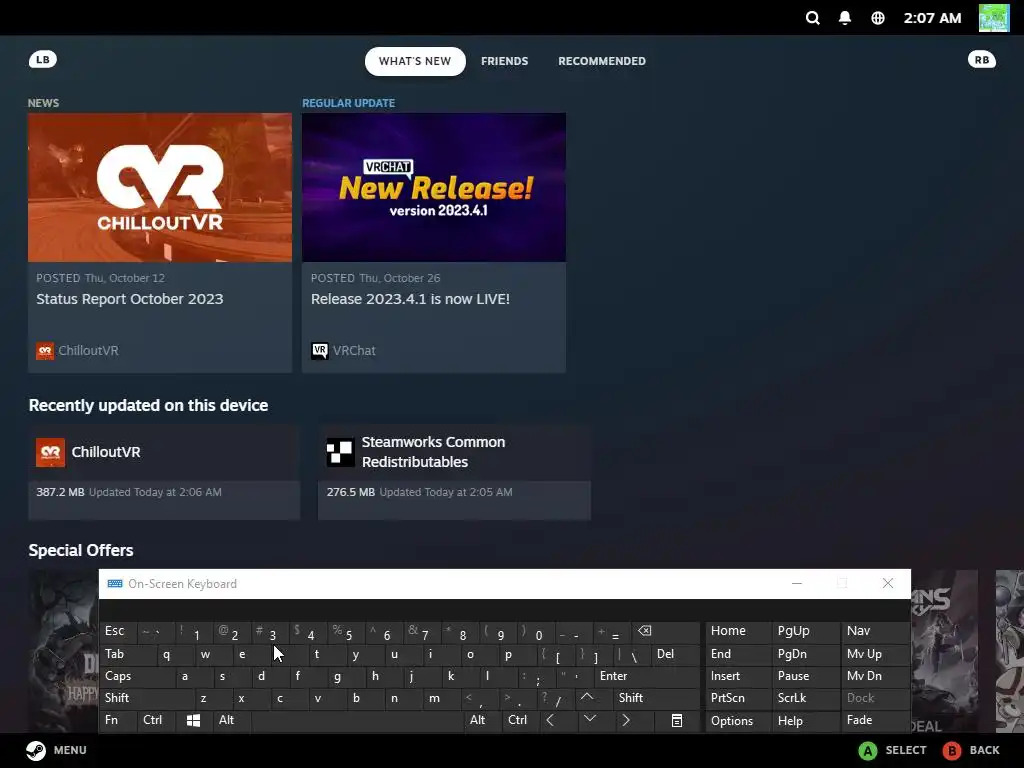Open the Options key on keyboard
1024x768 pixels.
point(739,720)
